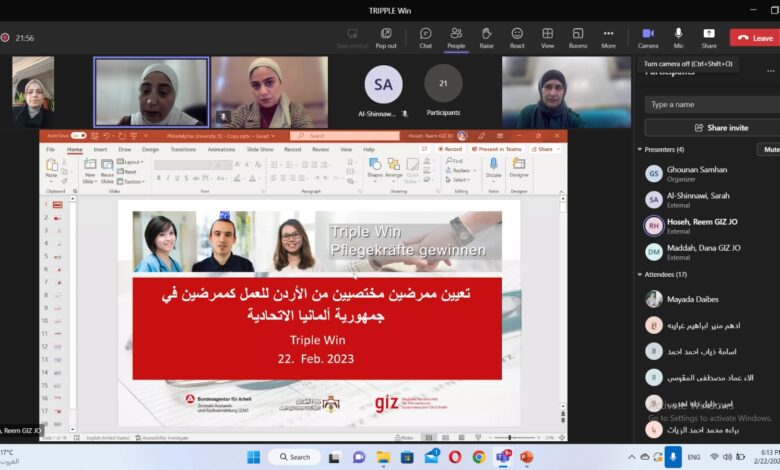
Task: Switch to the Transitions ribbon tab
Action: pyautogui.click(x=183, y=149)
